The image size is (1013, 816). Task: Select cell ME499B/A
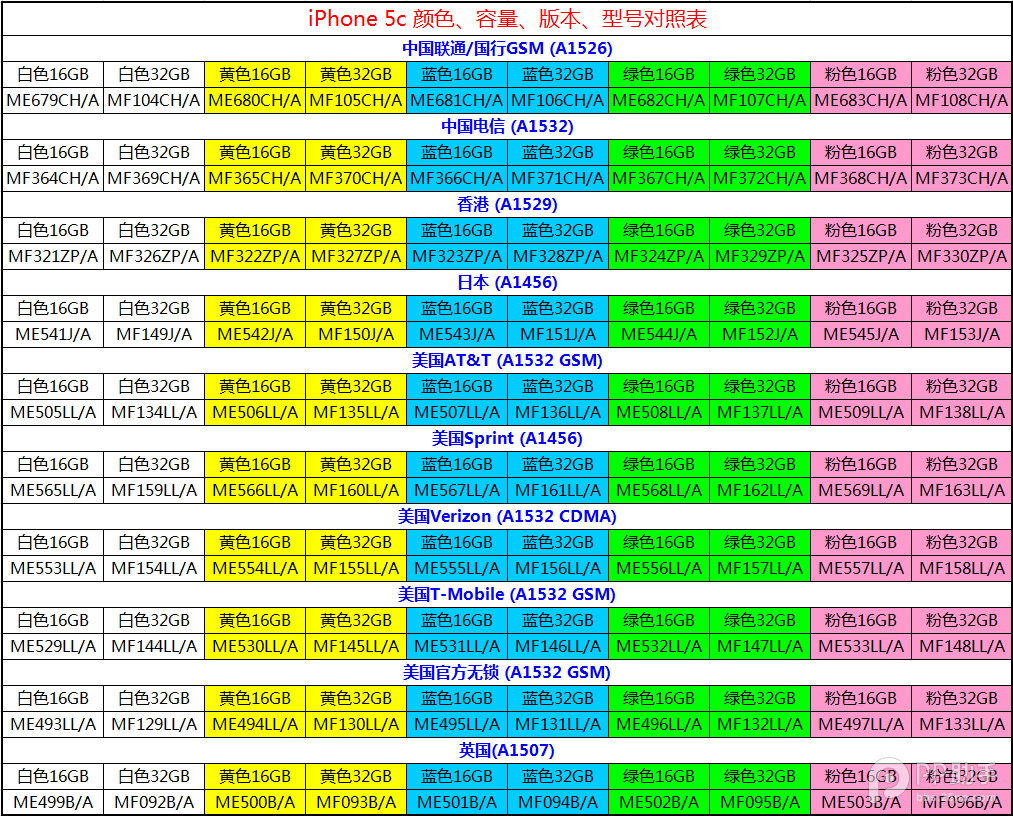[53, 802]
